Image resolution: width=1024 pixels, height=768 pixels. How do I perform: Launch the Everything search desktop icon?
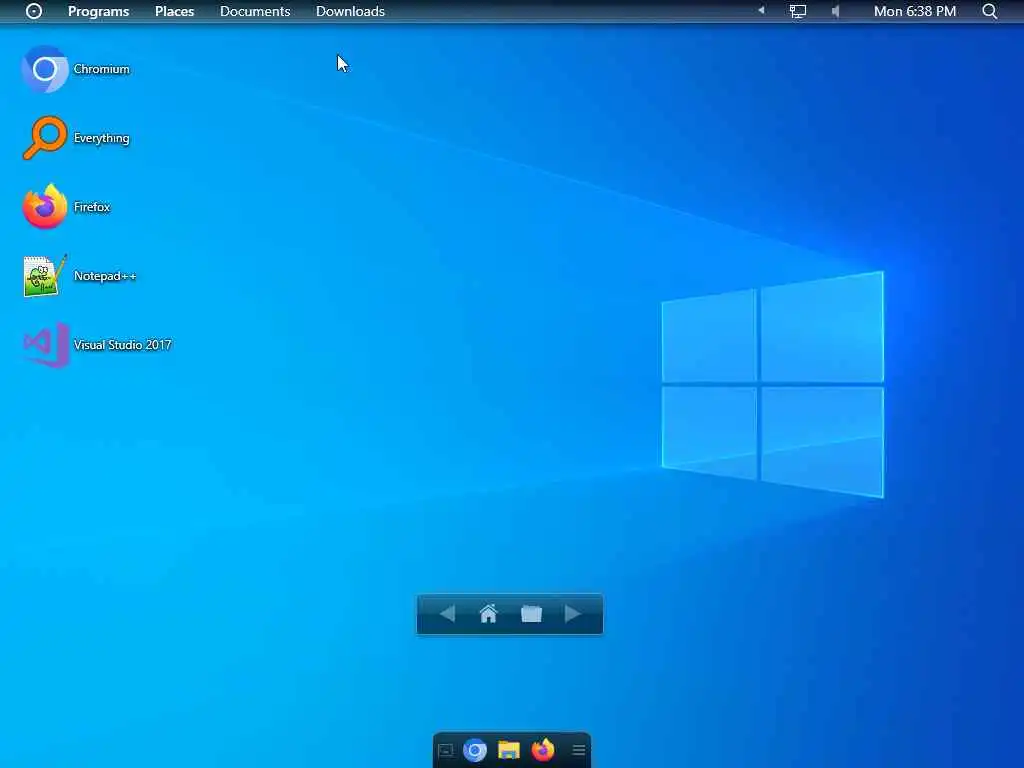pos(45,138)
